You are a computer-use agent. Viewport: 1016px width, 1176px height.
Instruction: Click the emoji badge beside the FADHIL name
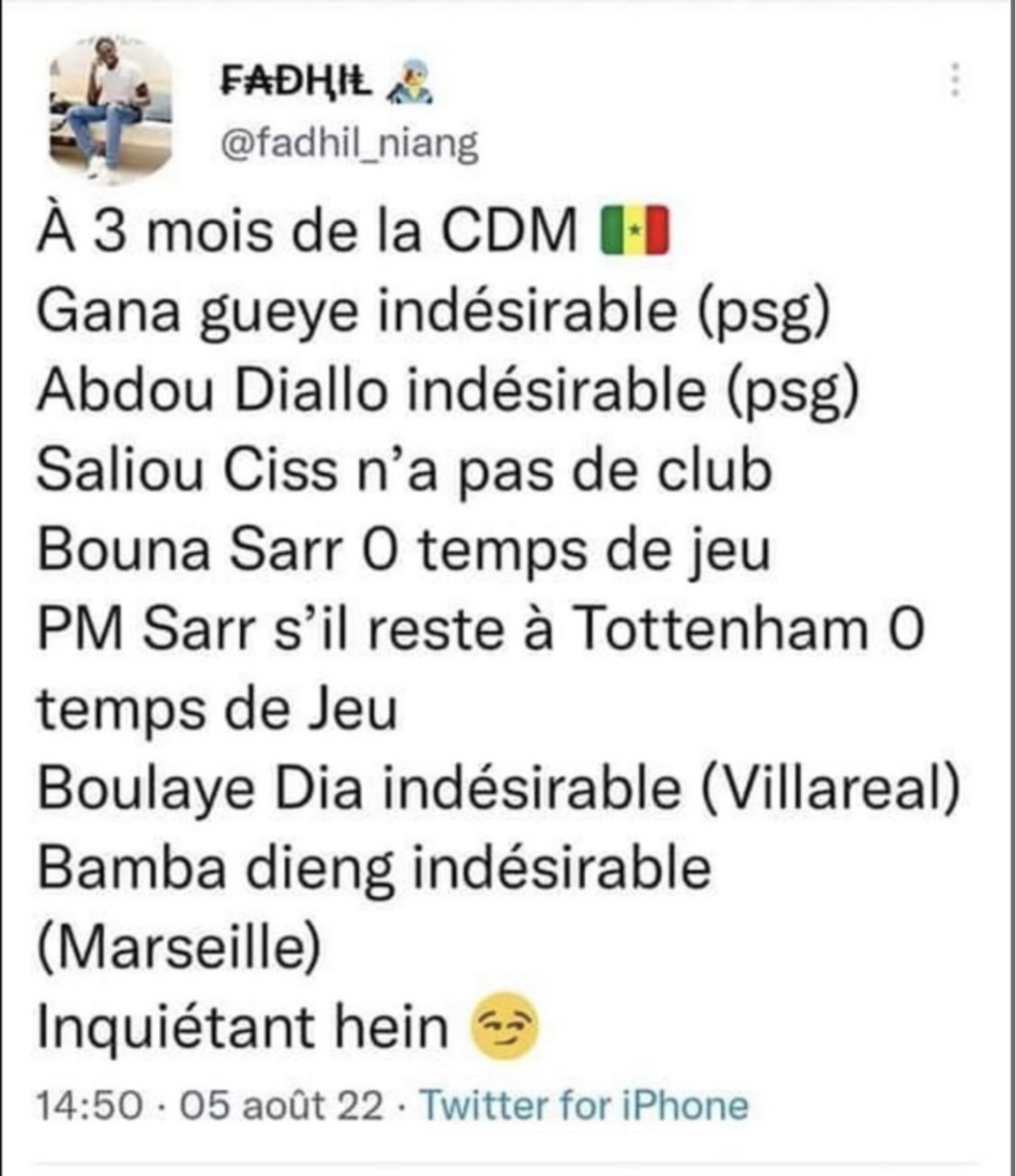[411, 83]
